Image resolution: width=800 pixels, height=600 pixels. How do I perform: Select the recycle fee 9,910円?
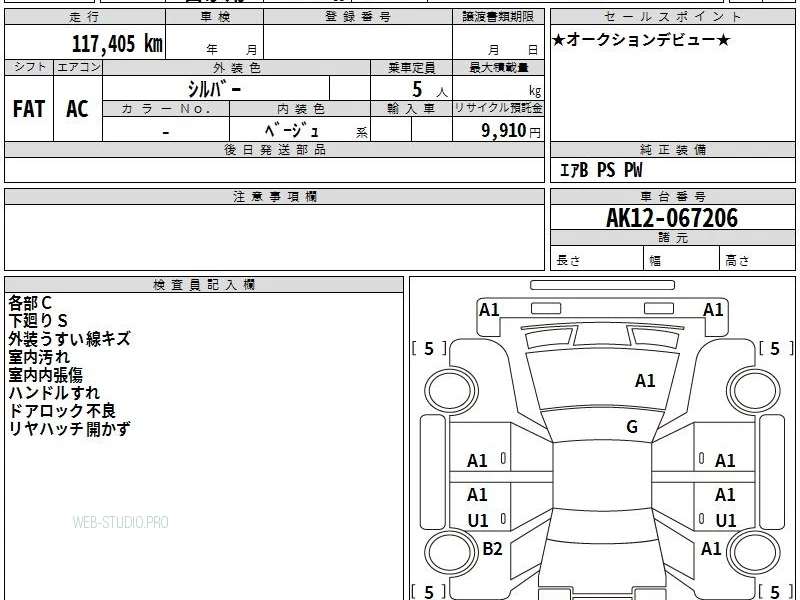point(511,131)
